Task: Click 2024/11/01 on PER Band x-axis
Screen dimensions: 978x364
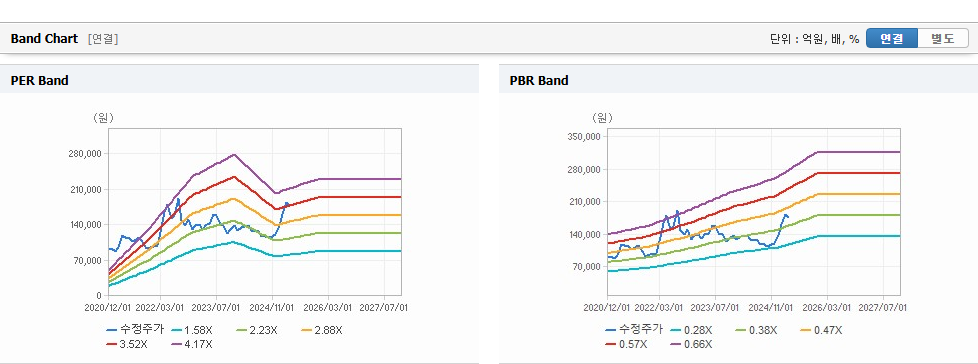Action: tap(273, 307)
